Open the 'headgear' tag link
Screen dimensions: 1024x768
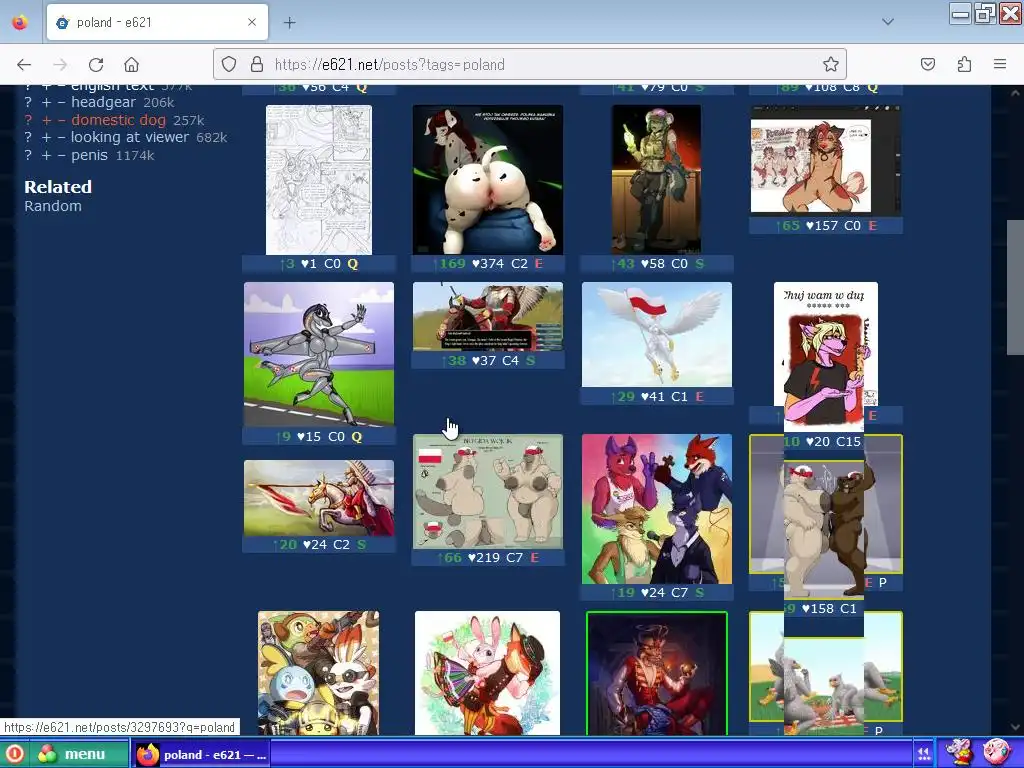click(103, 103)
